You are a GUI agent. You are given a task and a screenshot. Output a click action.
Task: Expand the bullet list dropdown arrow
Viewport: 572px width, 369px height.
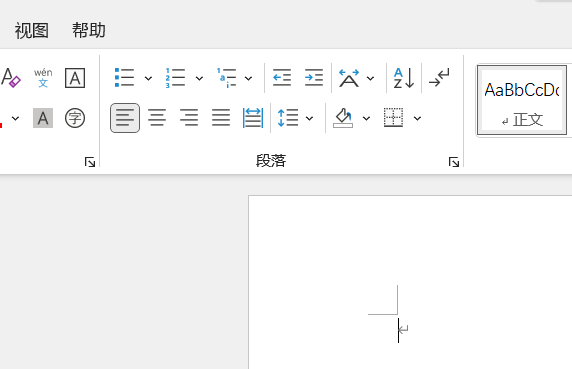[148, 78]
